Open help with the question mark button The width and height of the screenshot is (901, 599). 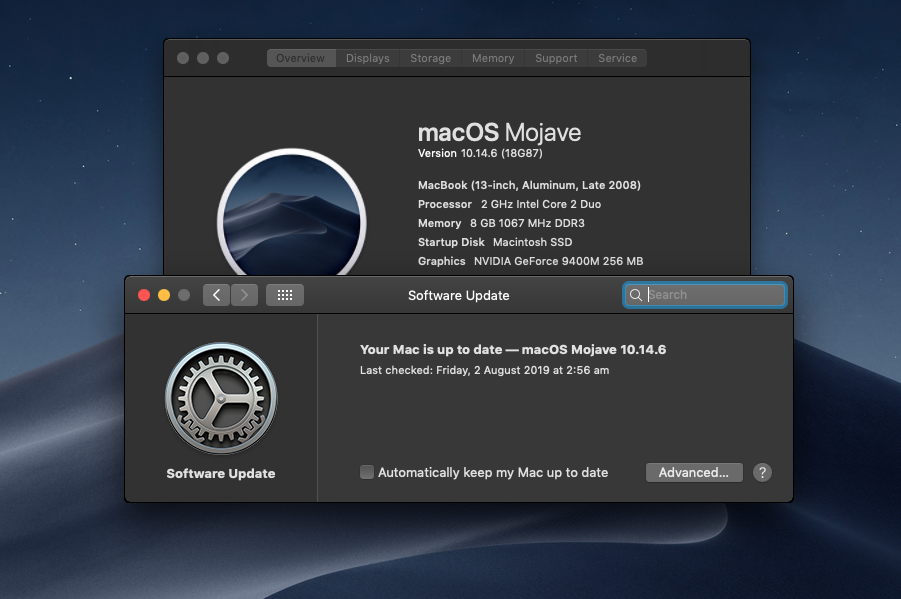pos(762,473)
